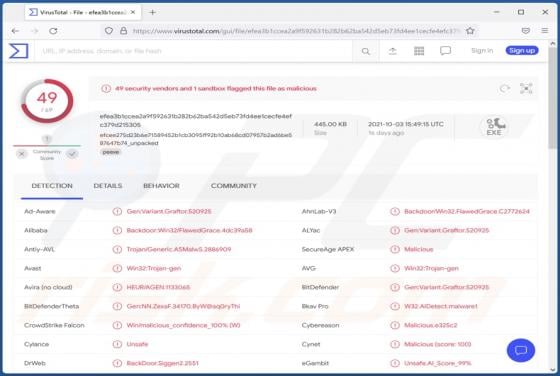Click the BitDefenderTheta Gen:NN.ZexaF result
This screenshot has height=376, width=560.
click(183, 306)
